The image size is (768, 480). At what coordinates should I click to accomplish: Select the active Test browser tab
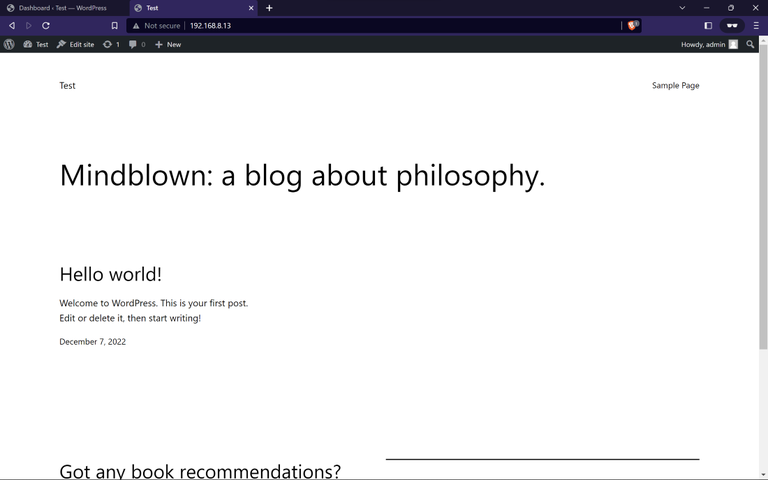[x=191, y=8]
